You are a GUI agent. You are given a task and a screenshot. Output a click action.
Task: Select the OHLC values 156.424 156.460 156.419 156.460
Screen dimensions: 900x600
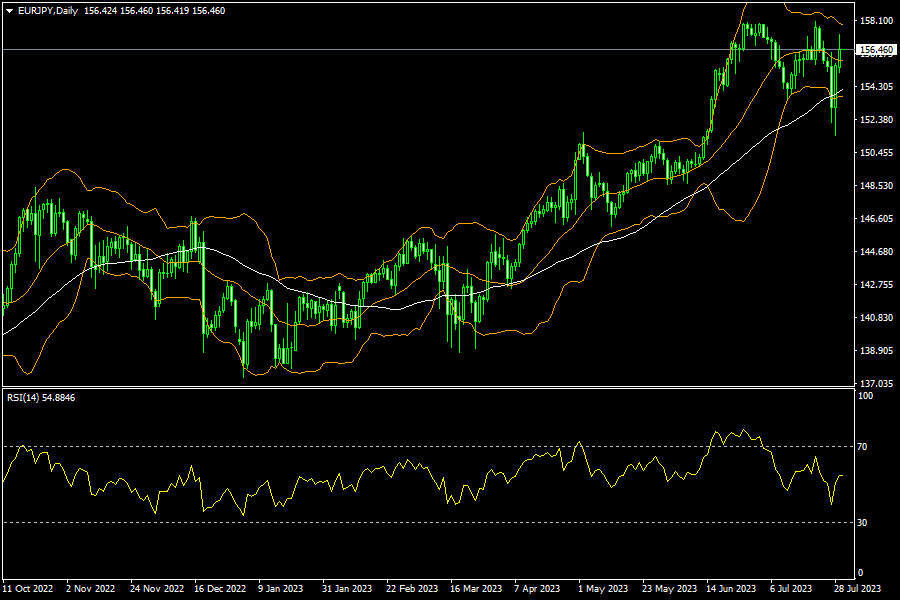154,11
